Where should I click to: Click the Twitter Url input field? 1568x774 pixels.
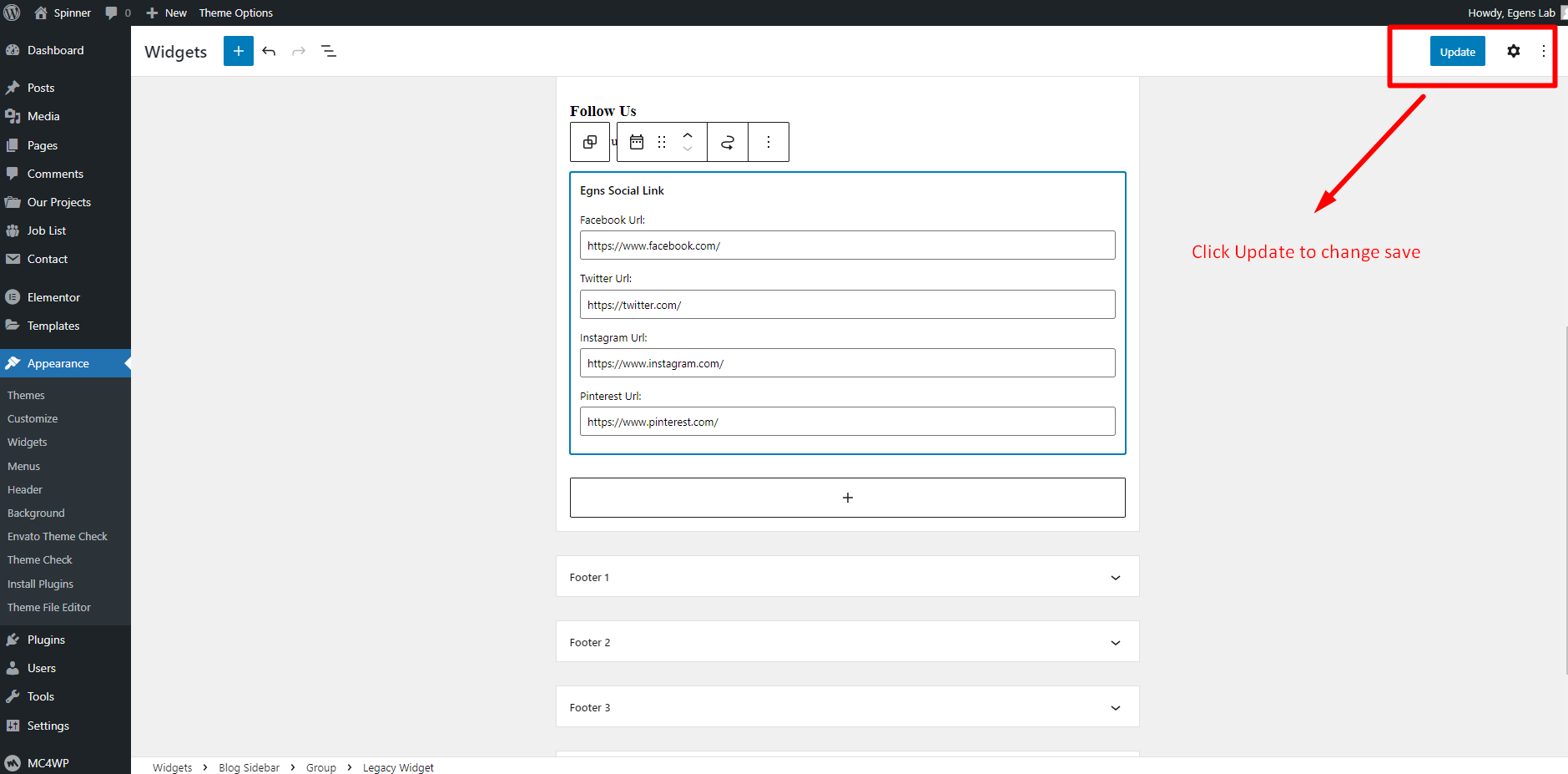[847, 305]
